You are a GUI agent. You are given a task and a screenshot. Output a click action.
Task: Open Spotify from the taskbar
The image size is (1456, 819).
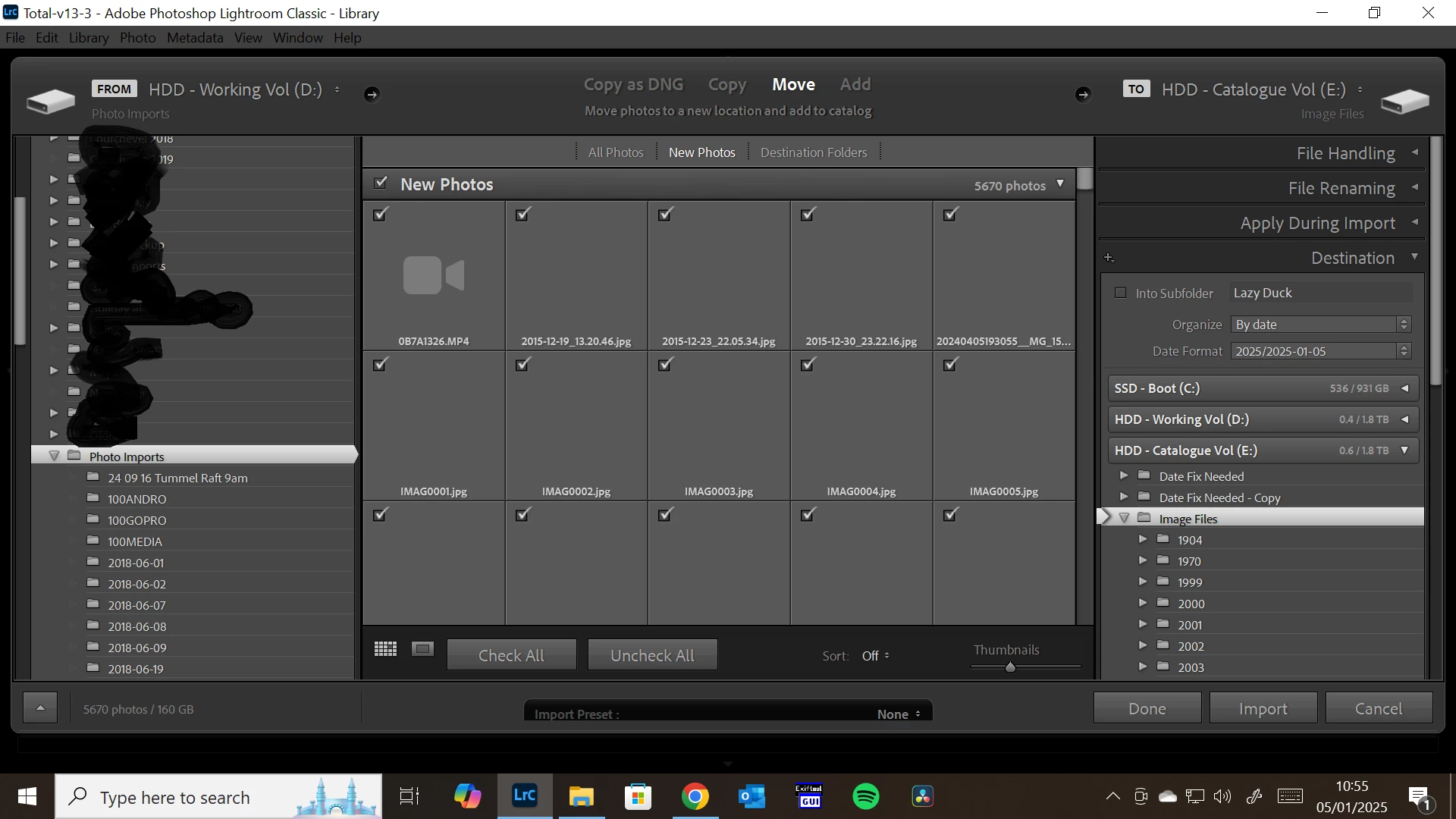865,796
